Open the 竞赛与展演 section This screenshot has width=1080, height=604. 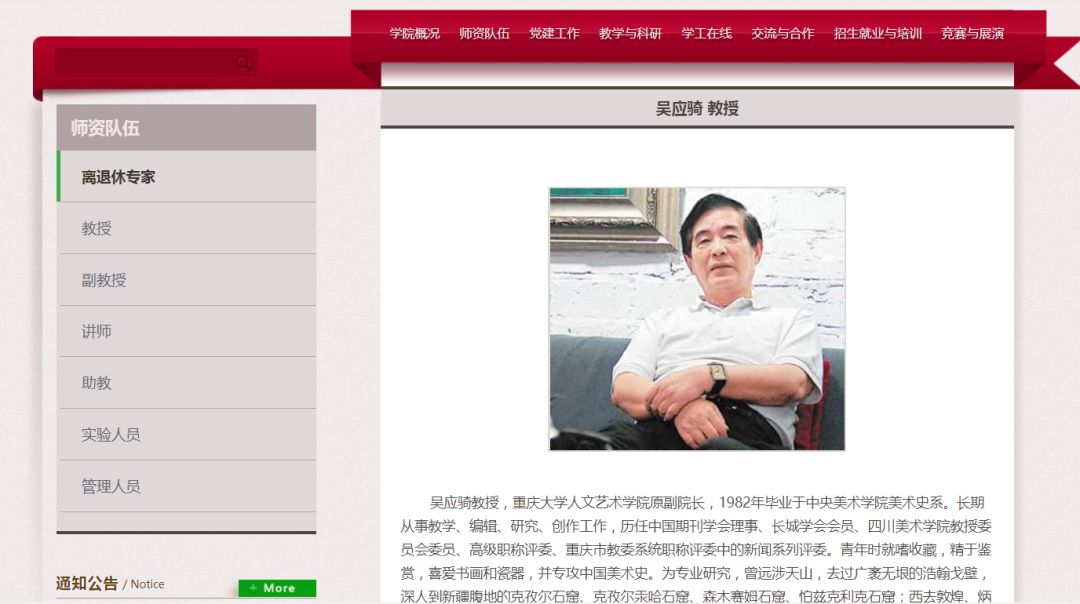pos(973,33)
